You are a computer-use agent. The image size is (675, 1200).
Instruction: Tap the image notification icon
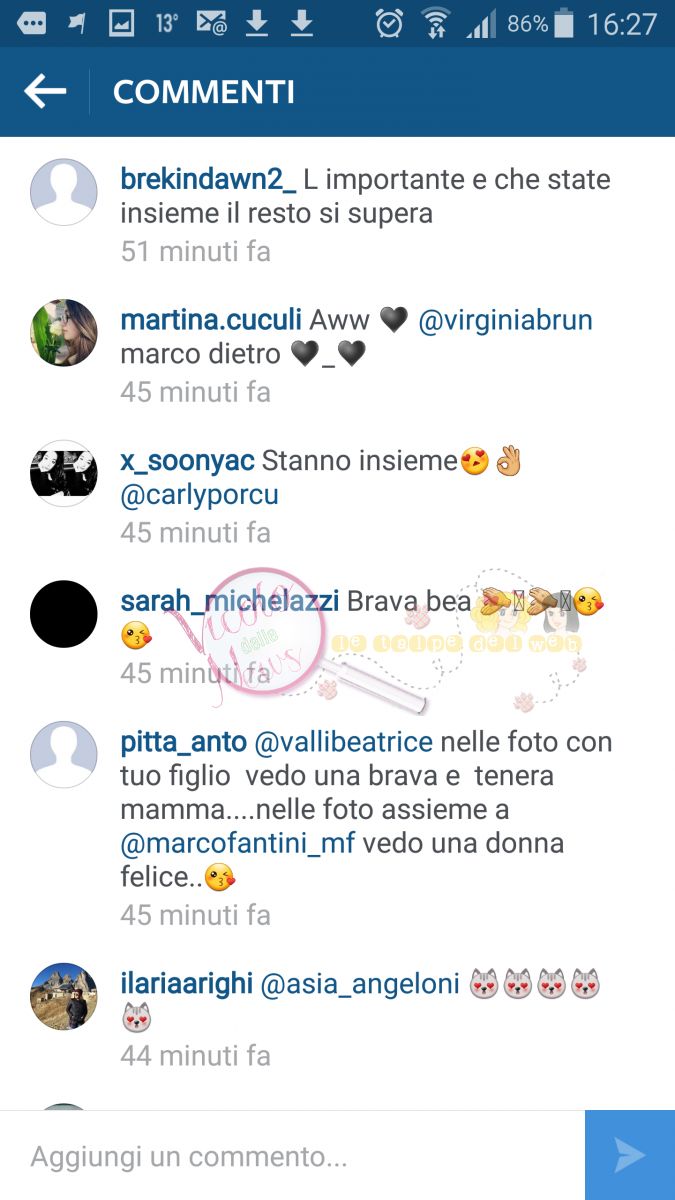(x=122, y=23)
